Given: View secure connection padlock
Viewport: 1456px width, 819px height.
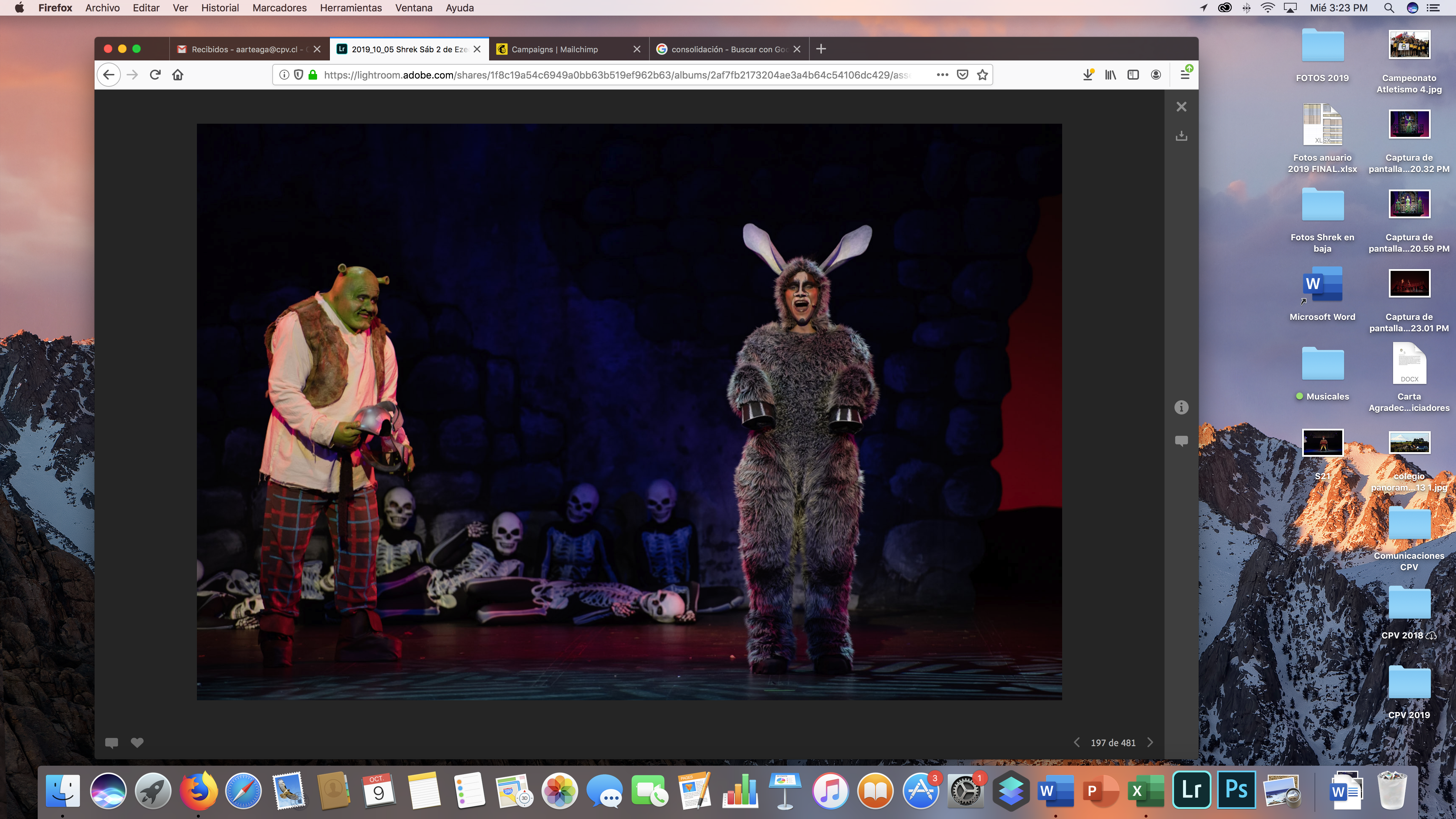Looking at the screenshot, I should coord(312,75).
